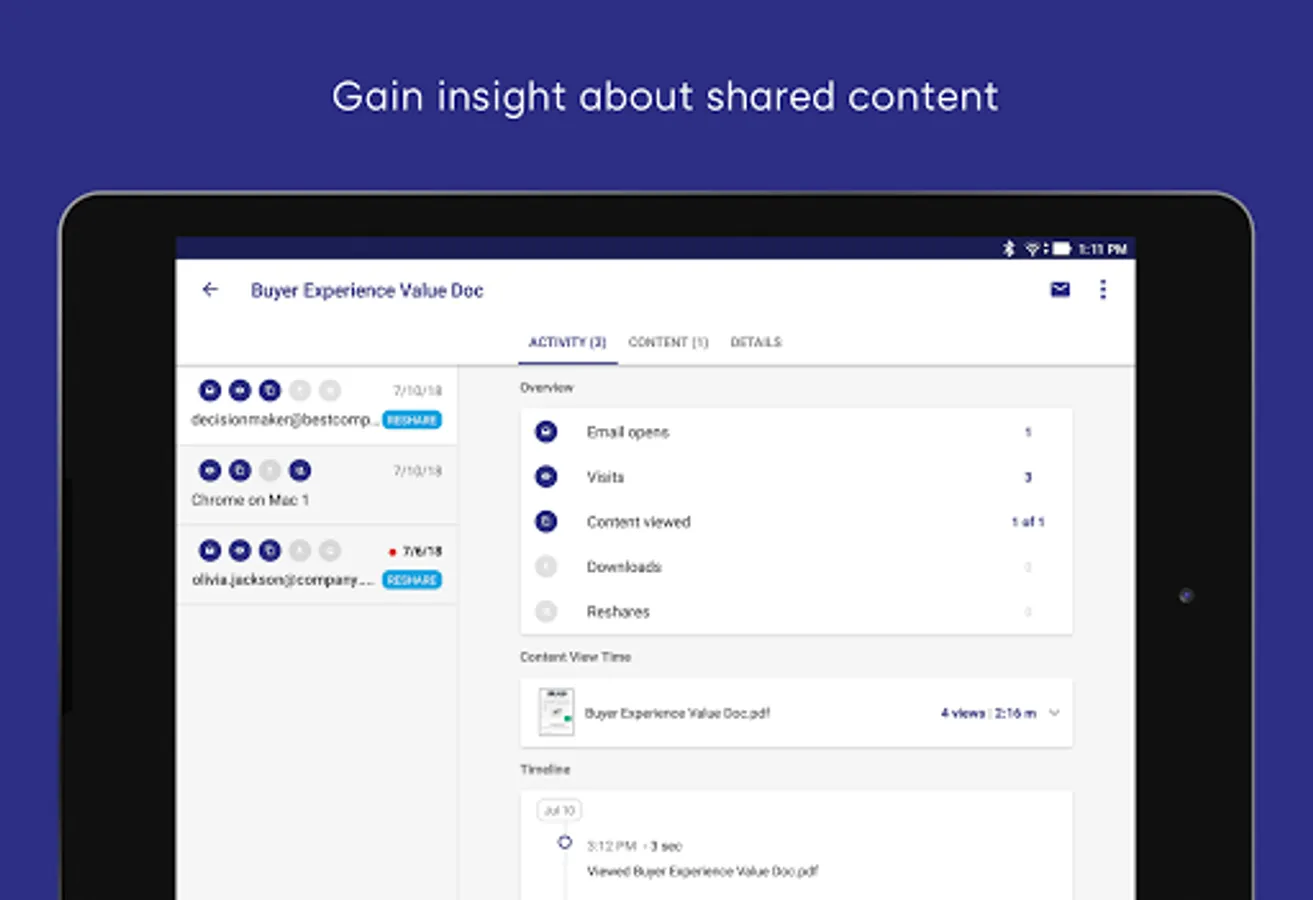Expand the Buyer Experience Value Doc.pdf chevron
The height and width of the screenshot is (900, 1313).
(x=1054, y=714)
